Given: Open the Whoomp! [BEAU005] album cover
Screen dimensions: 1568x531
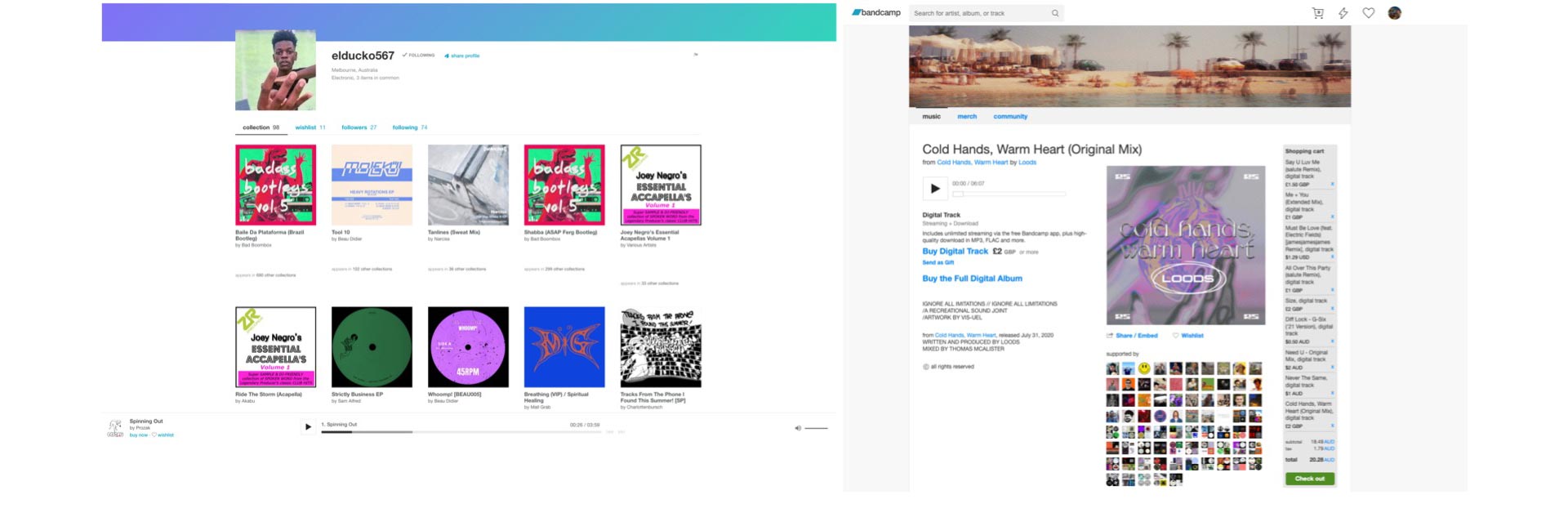Looking at the screenshot, I should click(468, 347).
